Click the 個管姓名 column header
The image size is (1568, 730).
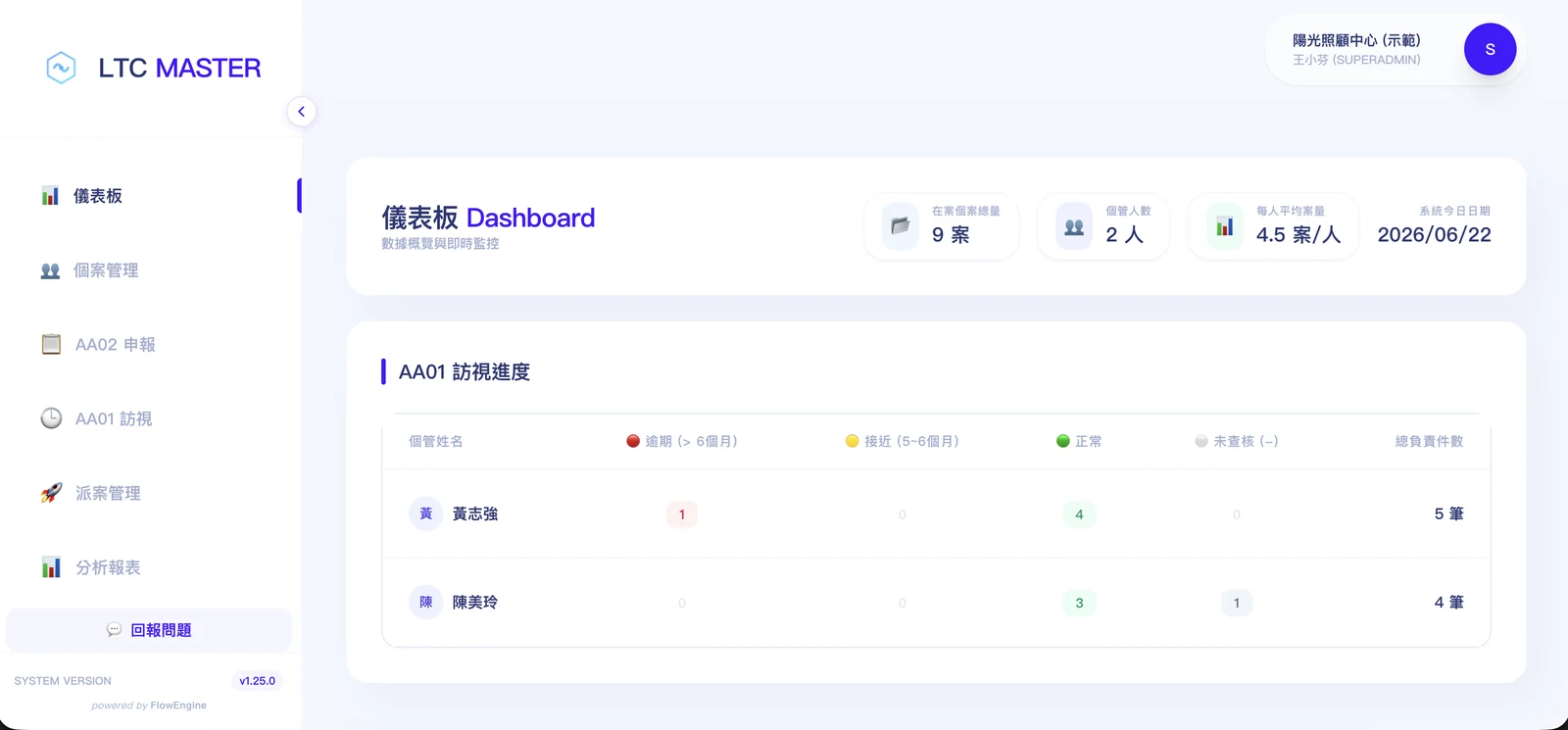tap(436, 442)
